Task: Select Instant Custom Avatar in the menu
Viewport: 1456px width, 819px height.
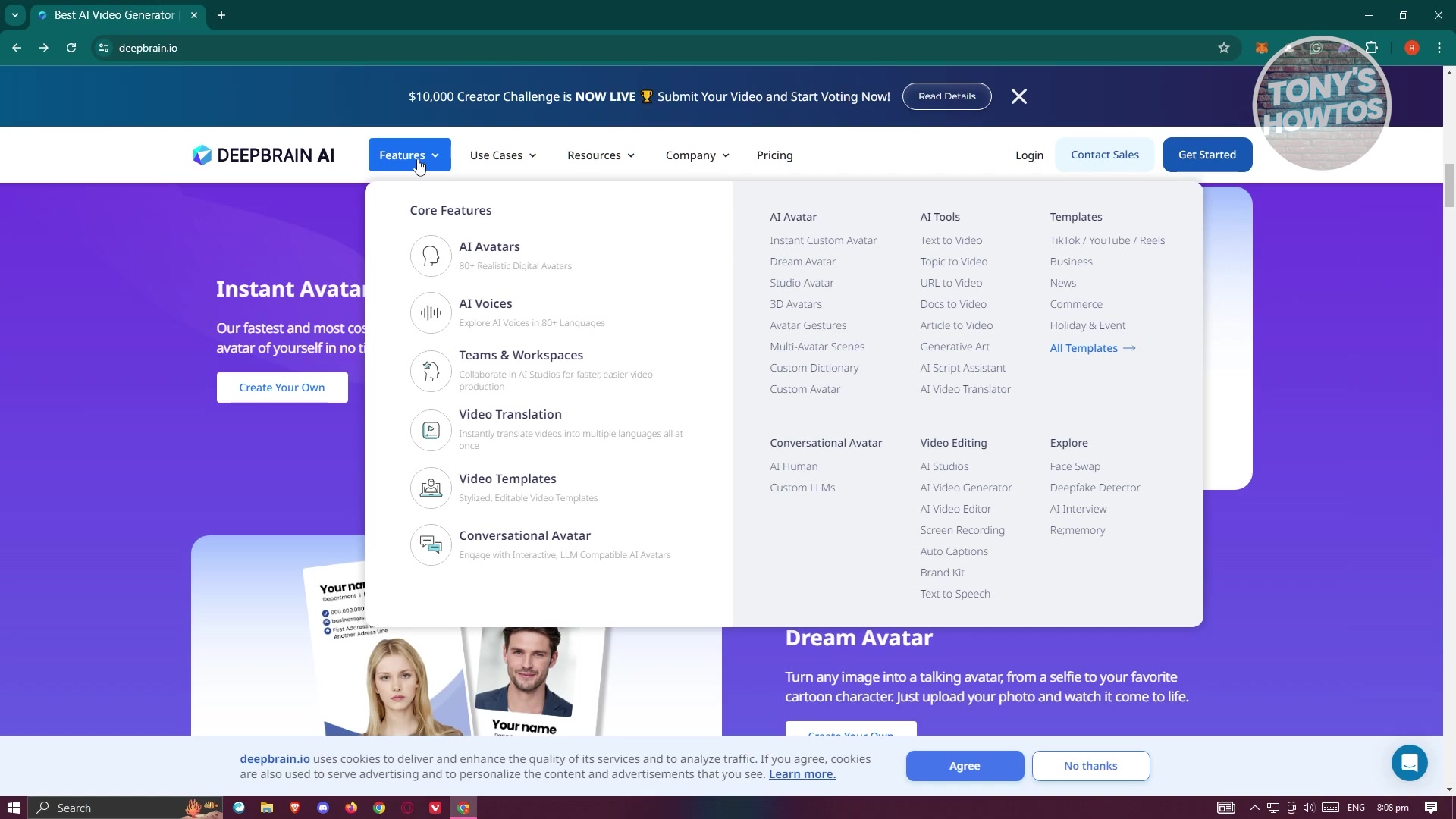Action: 823,240
